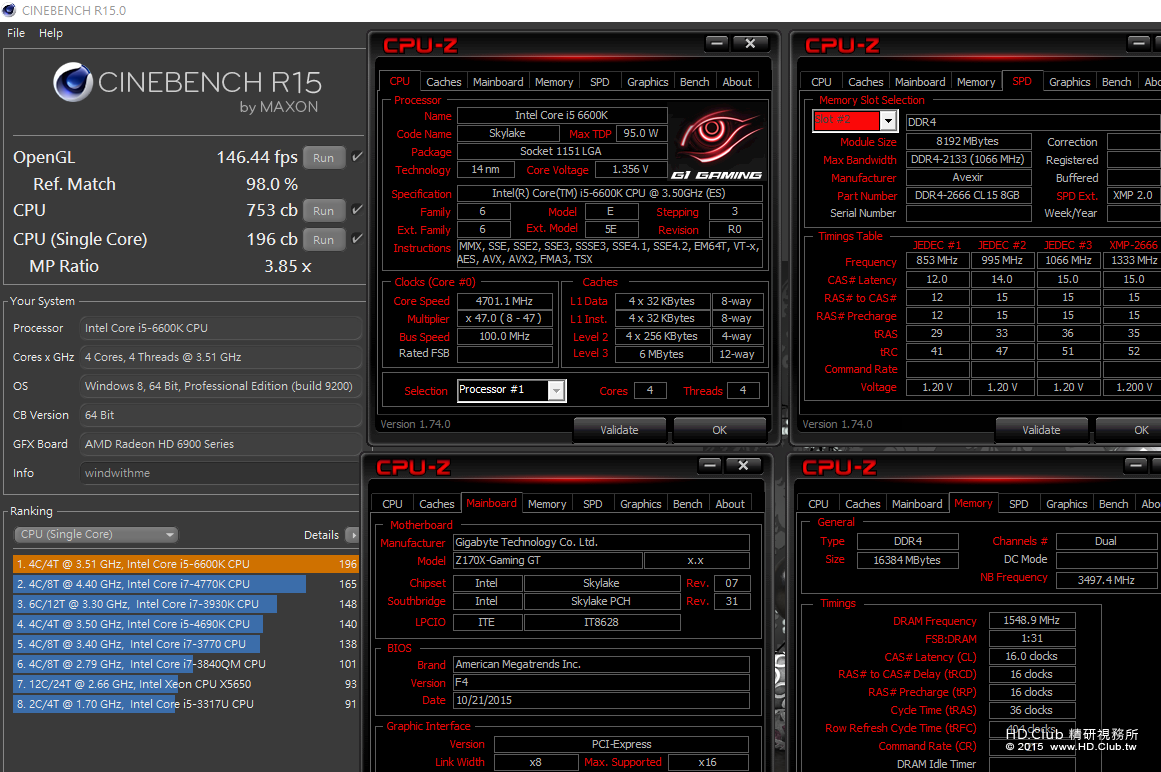Click the Processor field in Your System
The width and height of the screenshot is (1161, 772).
pos(220,328)
